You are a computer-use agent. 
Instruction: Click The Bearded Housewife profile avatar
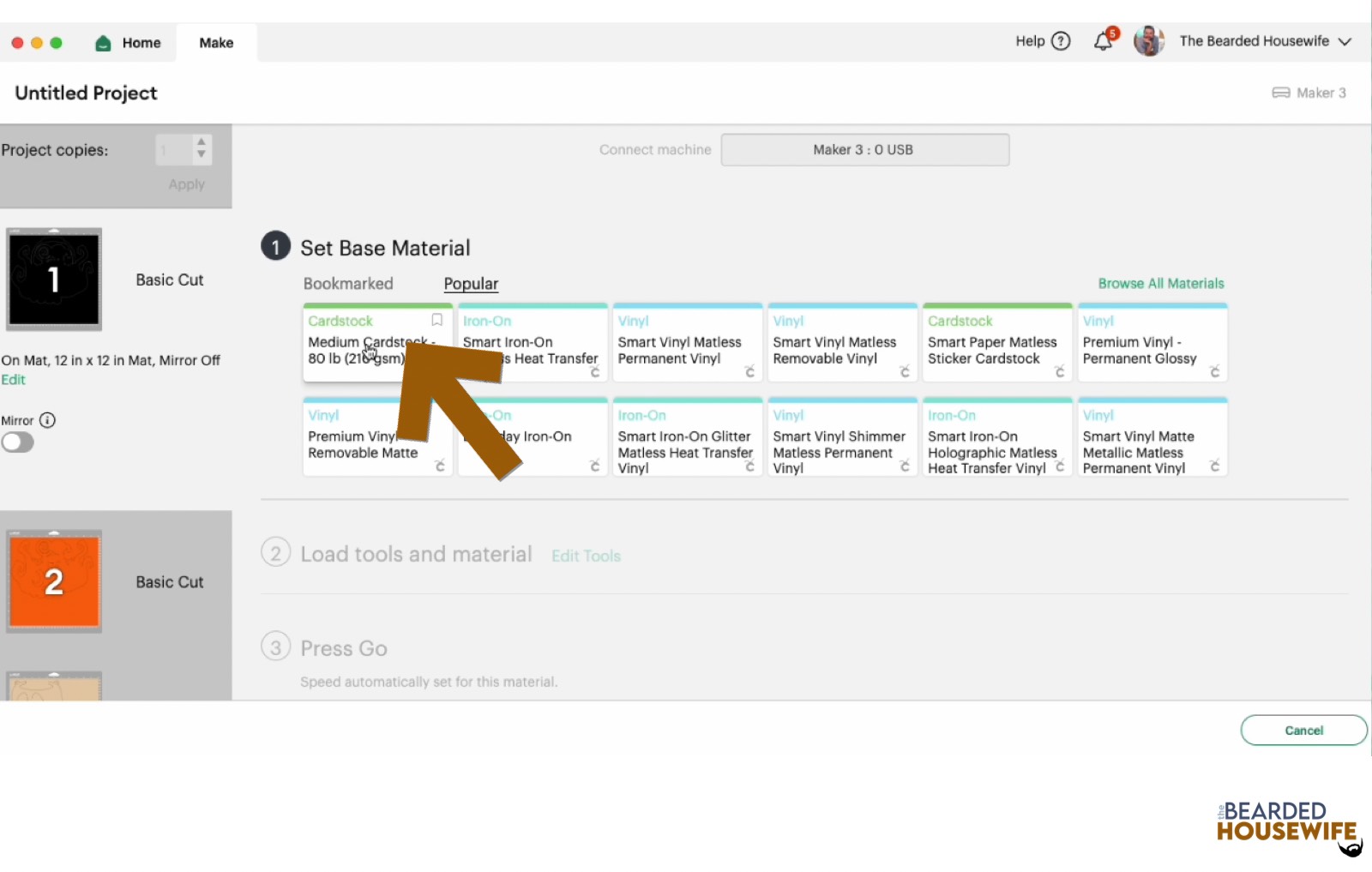pyautogui.click(x=1148, y=40)
